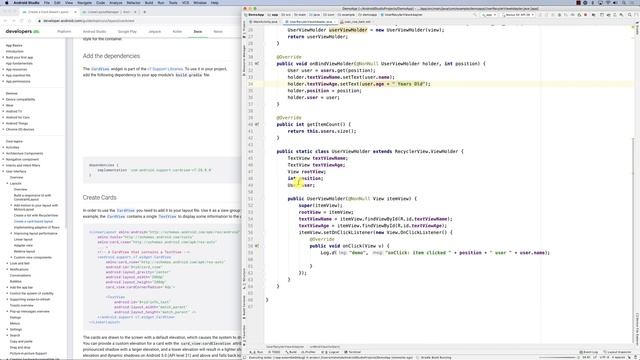Switch to the second browser tab
The height and width of the screenshot is (360, 640).
(x=110, y=12)
